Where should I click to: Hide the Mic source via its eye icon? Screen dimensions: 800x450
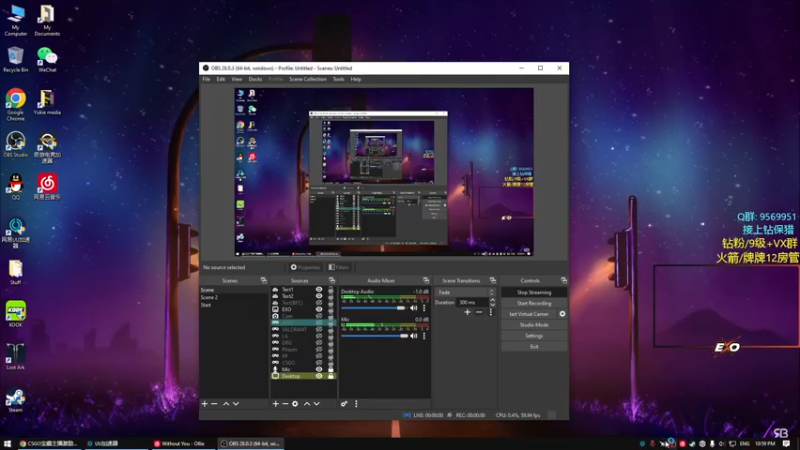(319, 369)
